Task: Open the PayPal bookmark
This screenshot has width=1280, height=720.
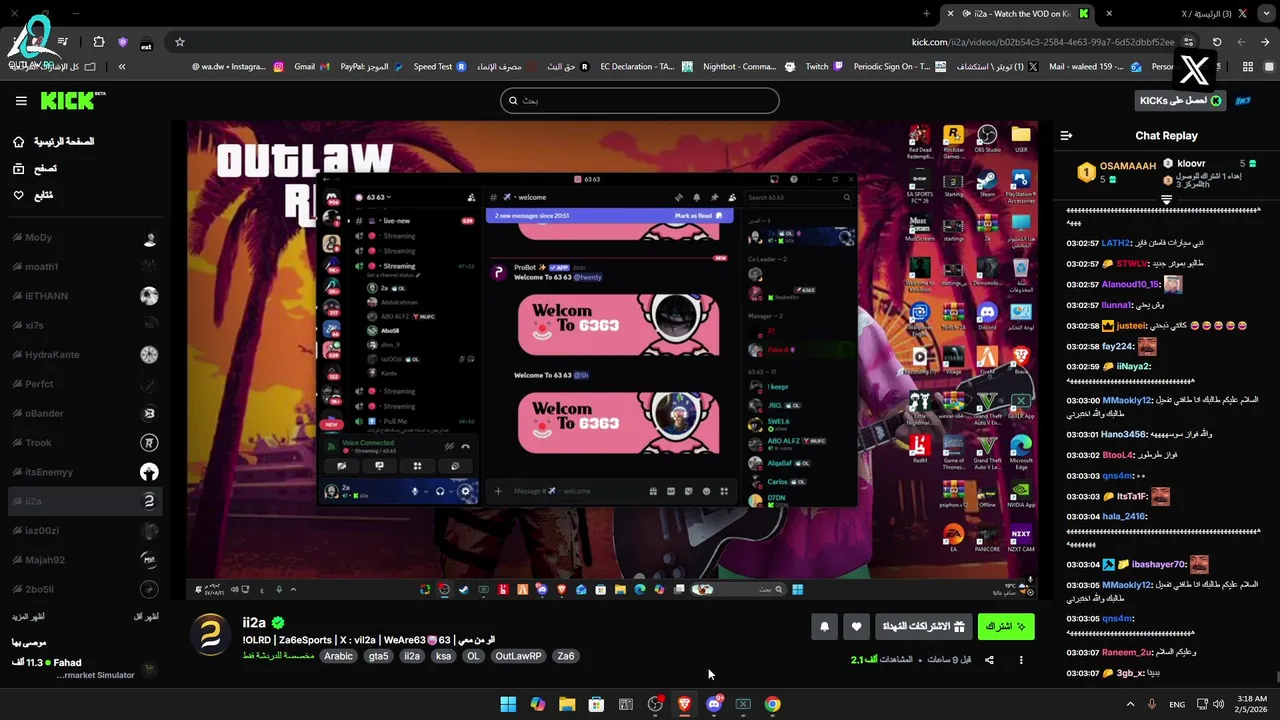Action: 372,67
